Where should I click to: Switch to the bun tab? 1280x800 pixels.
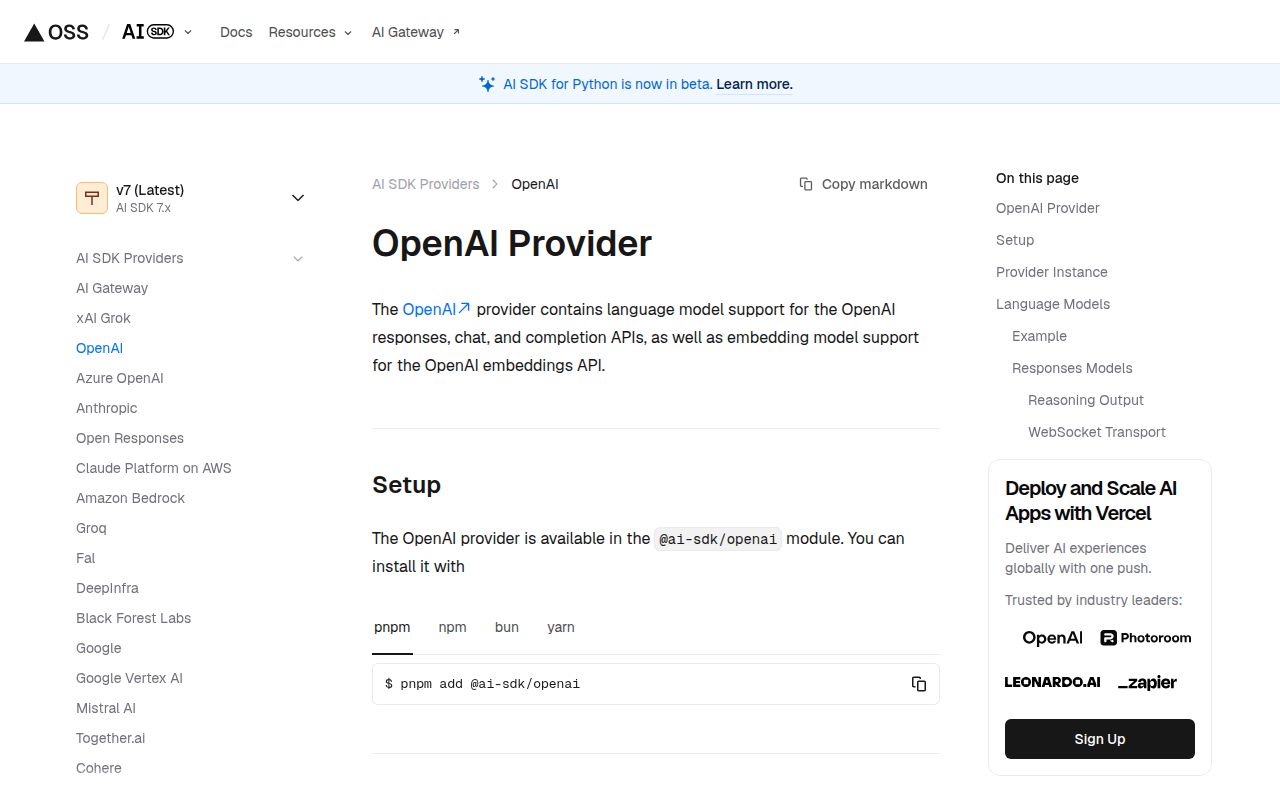coord(507,627)
